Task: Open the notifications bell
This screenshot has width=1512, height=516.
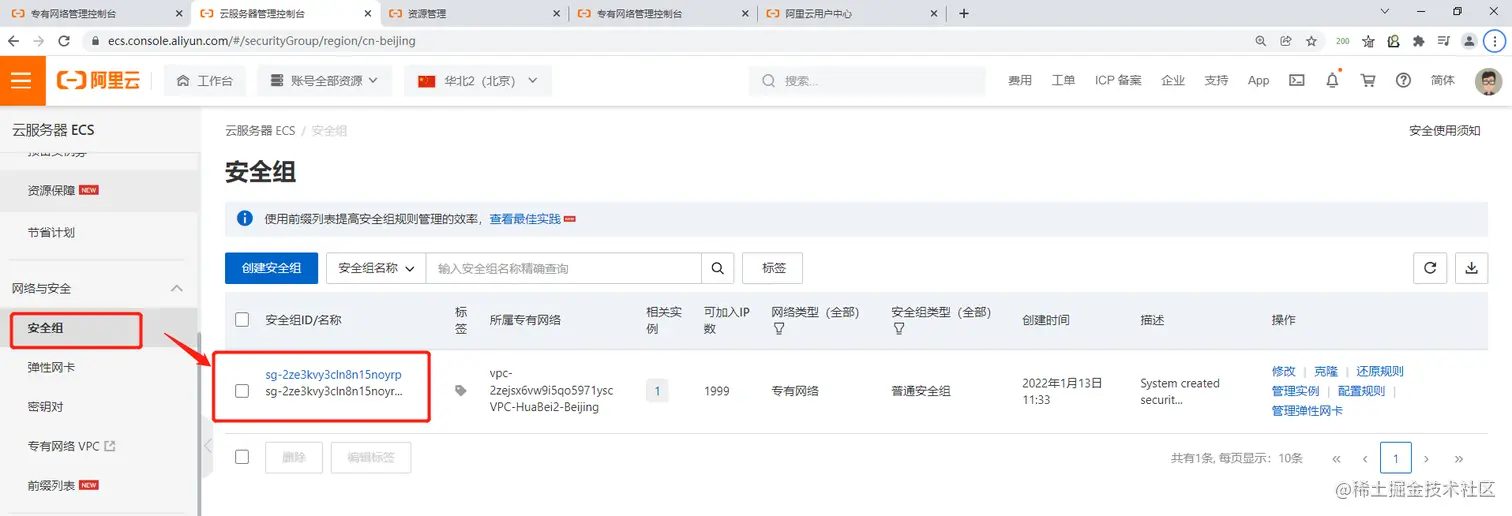Action: (1332, 80)
